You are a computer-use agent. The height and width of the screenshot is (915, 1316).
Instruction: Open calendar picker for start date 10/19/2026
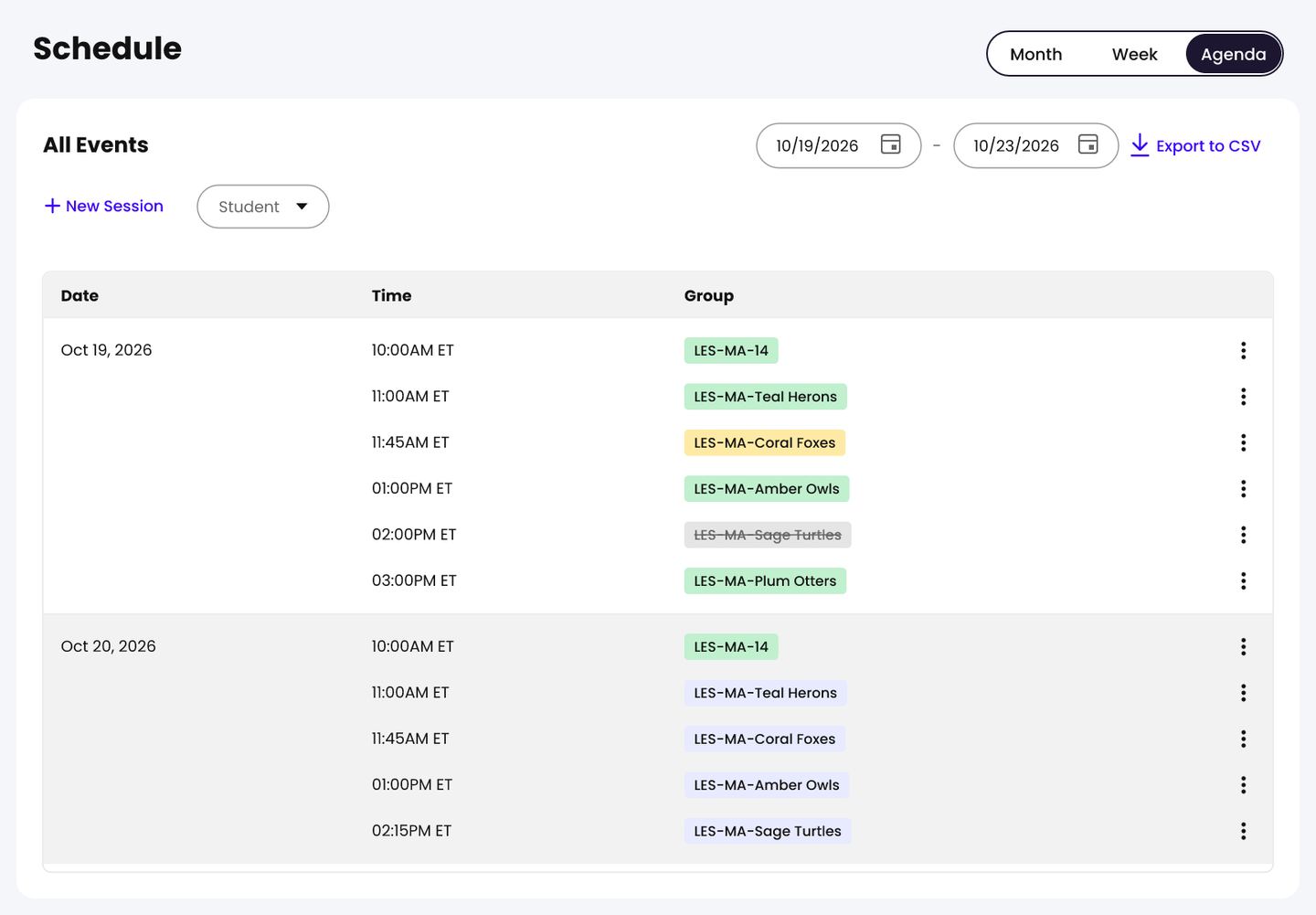pos(890,144)
